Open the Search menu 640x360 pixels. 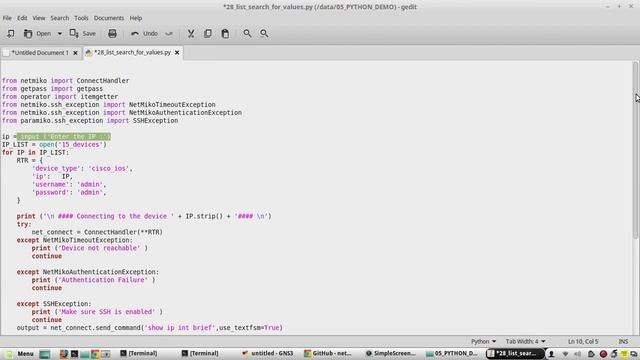(x=60, y=18)
